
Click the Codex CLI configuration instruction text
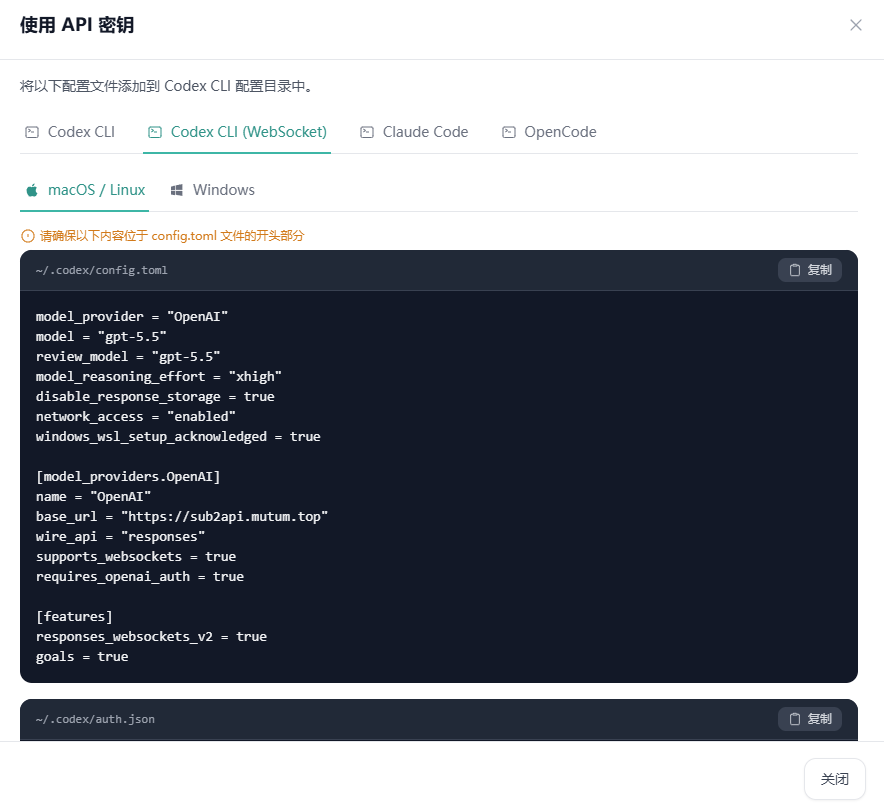(x=167, y=86)
